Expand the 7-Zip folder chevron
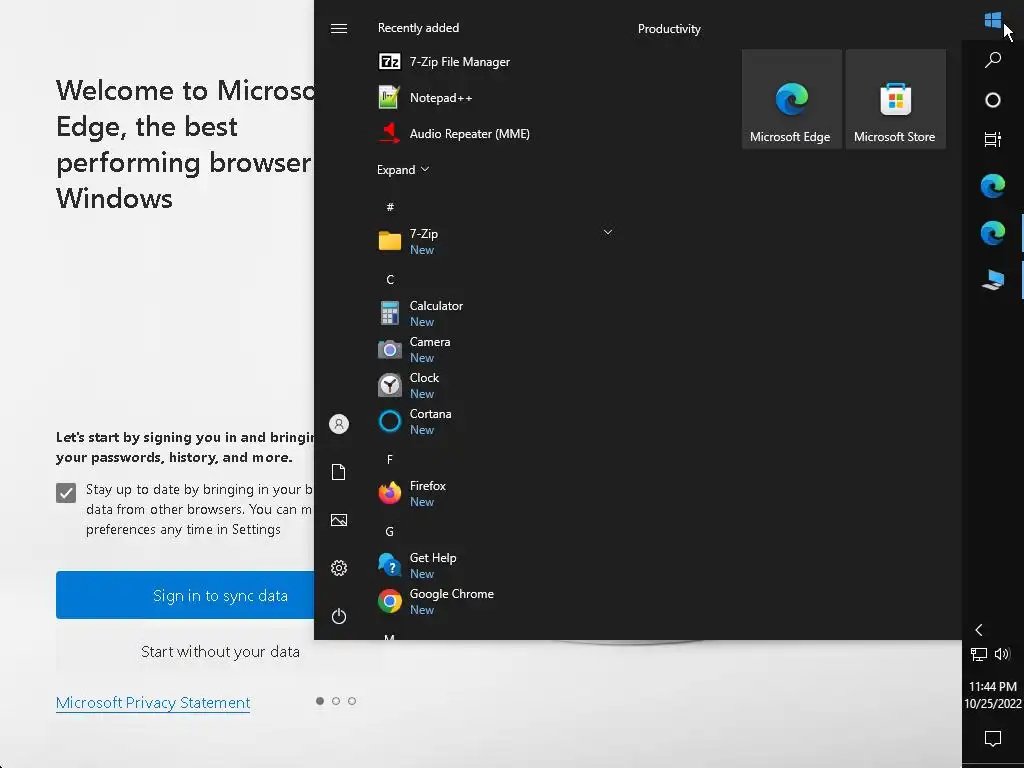1024x768 pixels. tap(607, 232)
